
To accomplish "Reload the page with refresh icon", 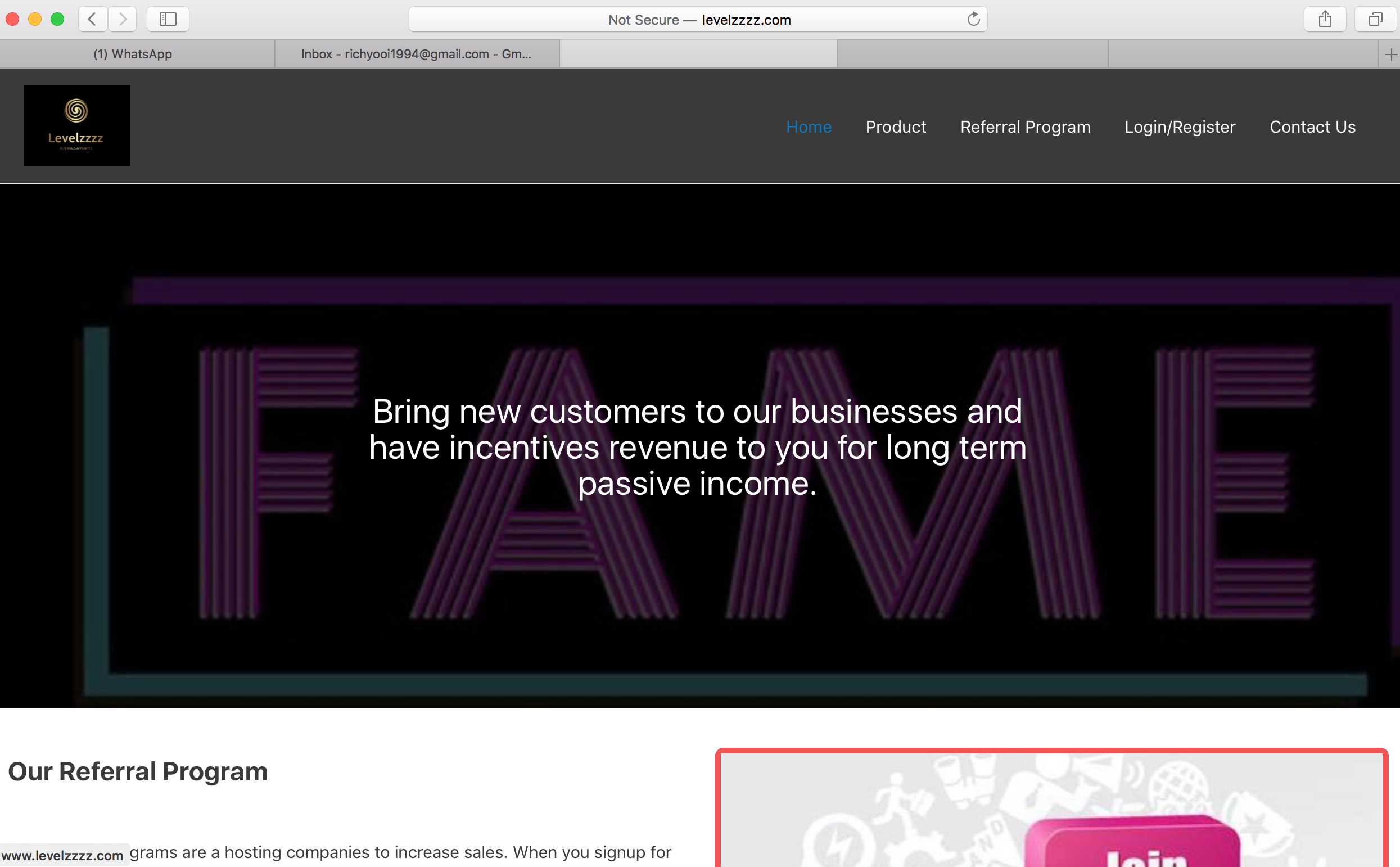I will pyautogui.click(x=973, y=20).
